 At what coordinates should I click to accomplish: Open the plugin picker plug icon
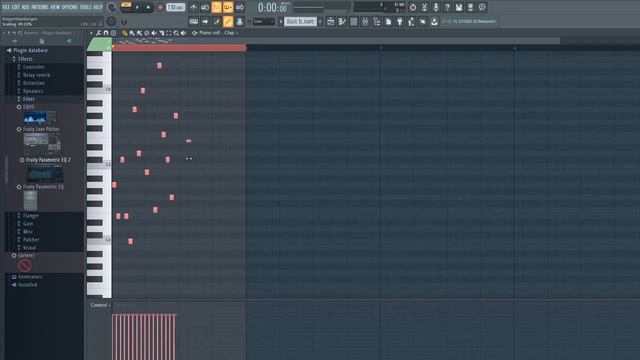point(400,21)
